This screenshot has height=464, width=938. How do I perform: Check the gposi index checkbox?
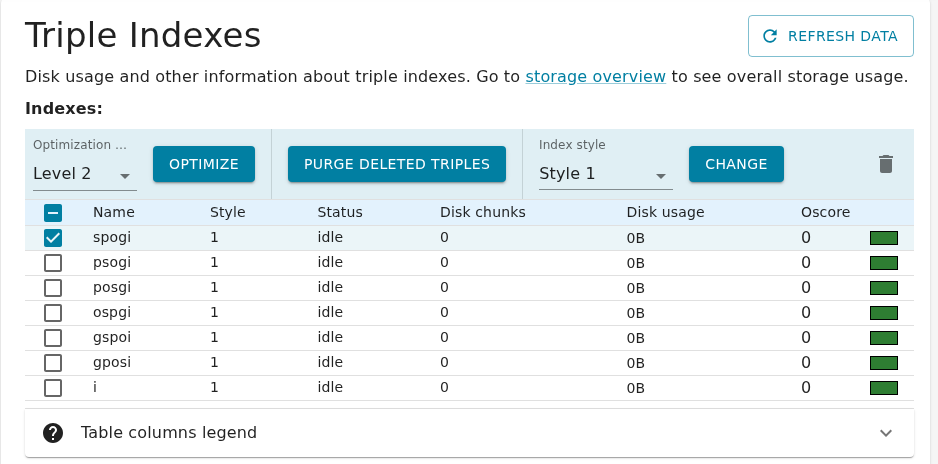pyautogui.click(x=53, y=363)
